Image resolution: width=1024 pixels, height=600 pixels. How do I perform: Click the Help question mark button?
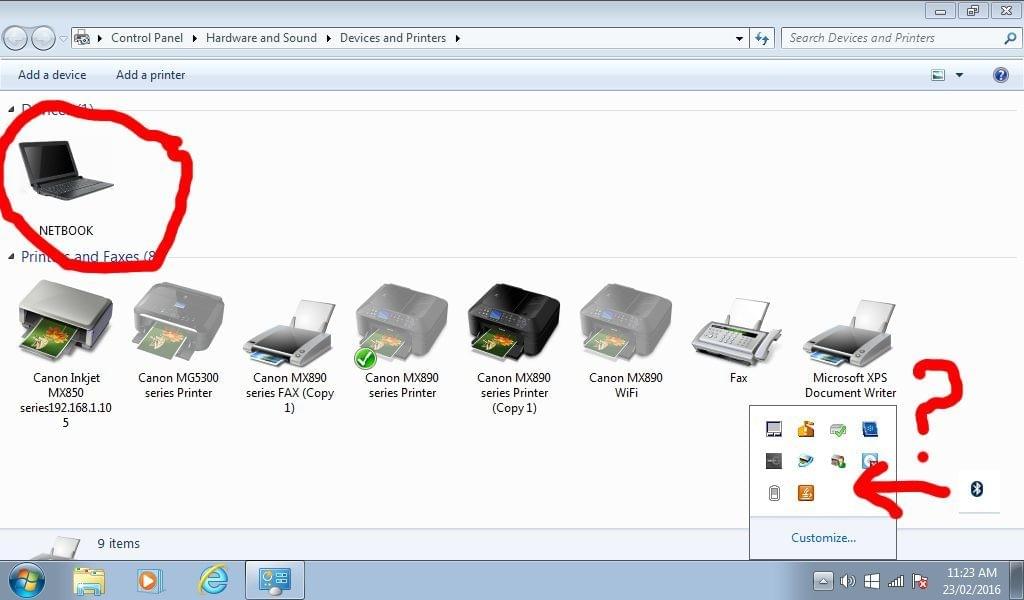[x=1000, y=75]
